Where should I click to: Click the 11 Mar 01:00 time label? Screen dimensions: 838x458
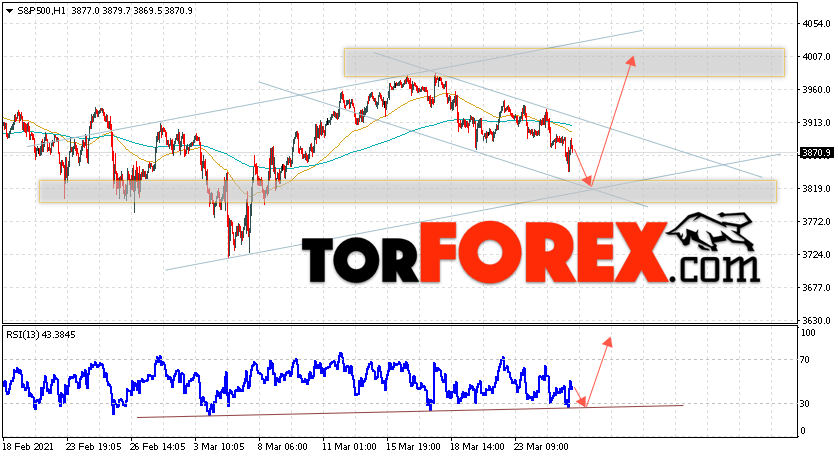point(348,446)
